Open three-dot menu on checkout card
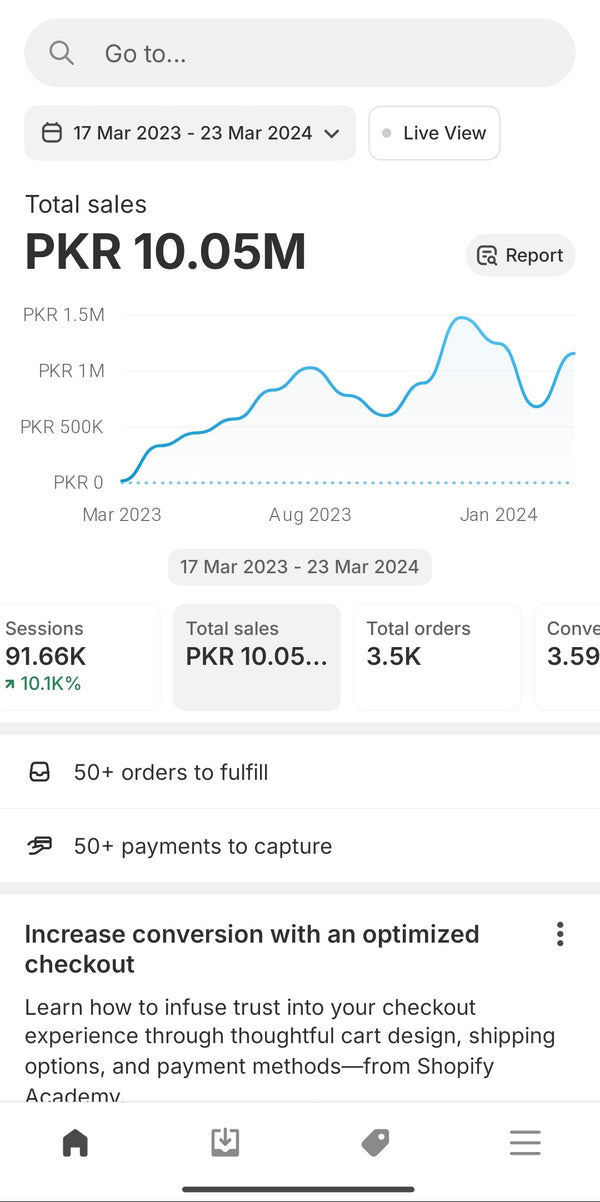This screenshot has height=1202, width=600. tap(560, 935)
